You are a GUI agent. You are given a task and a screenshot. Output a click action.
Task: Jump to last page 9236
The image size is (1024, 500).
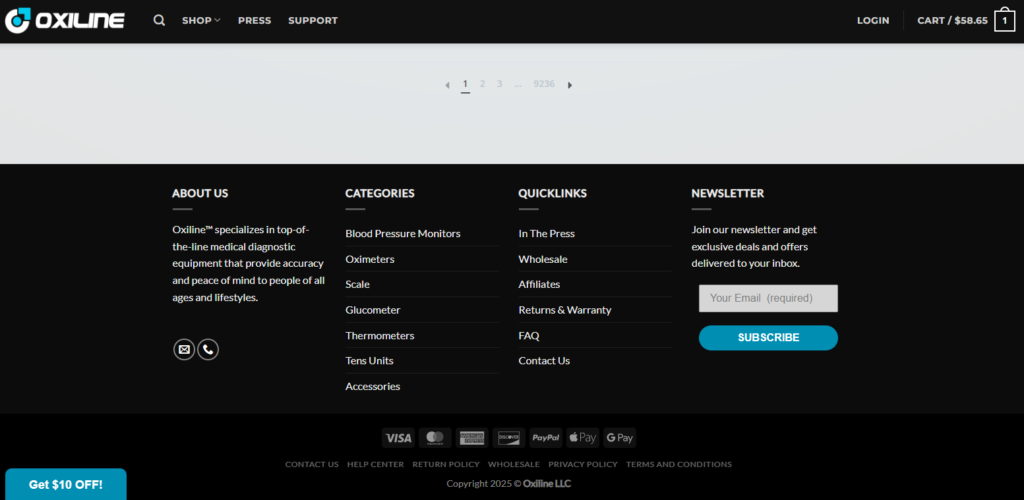pos(544,84)
